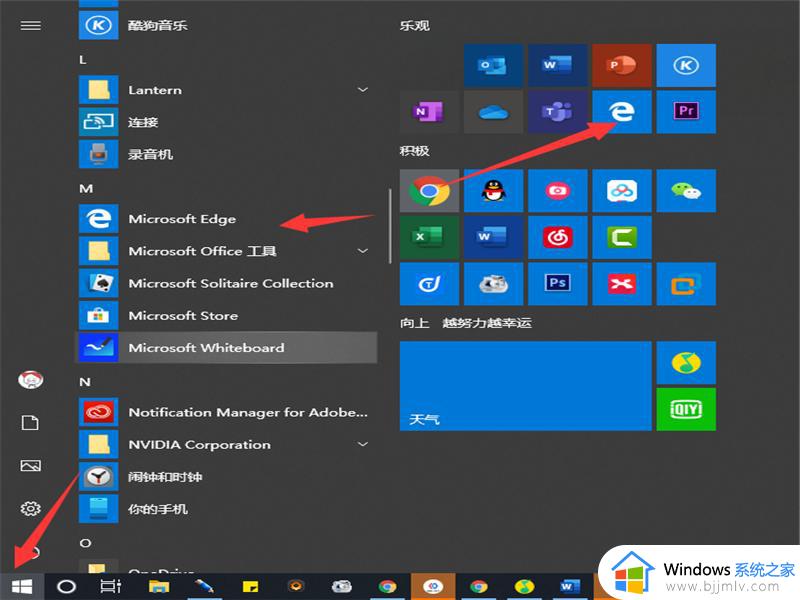The height and width of the screenshot is (600, 800).
Task: Open 酷狗音乐 from the app list
Action: (x=227, y=26)
